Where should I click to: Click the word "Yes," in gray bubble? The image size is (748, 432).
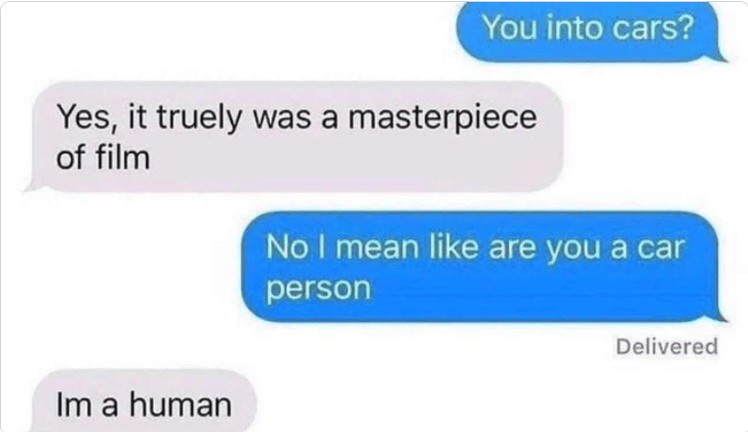click(88, 117)
